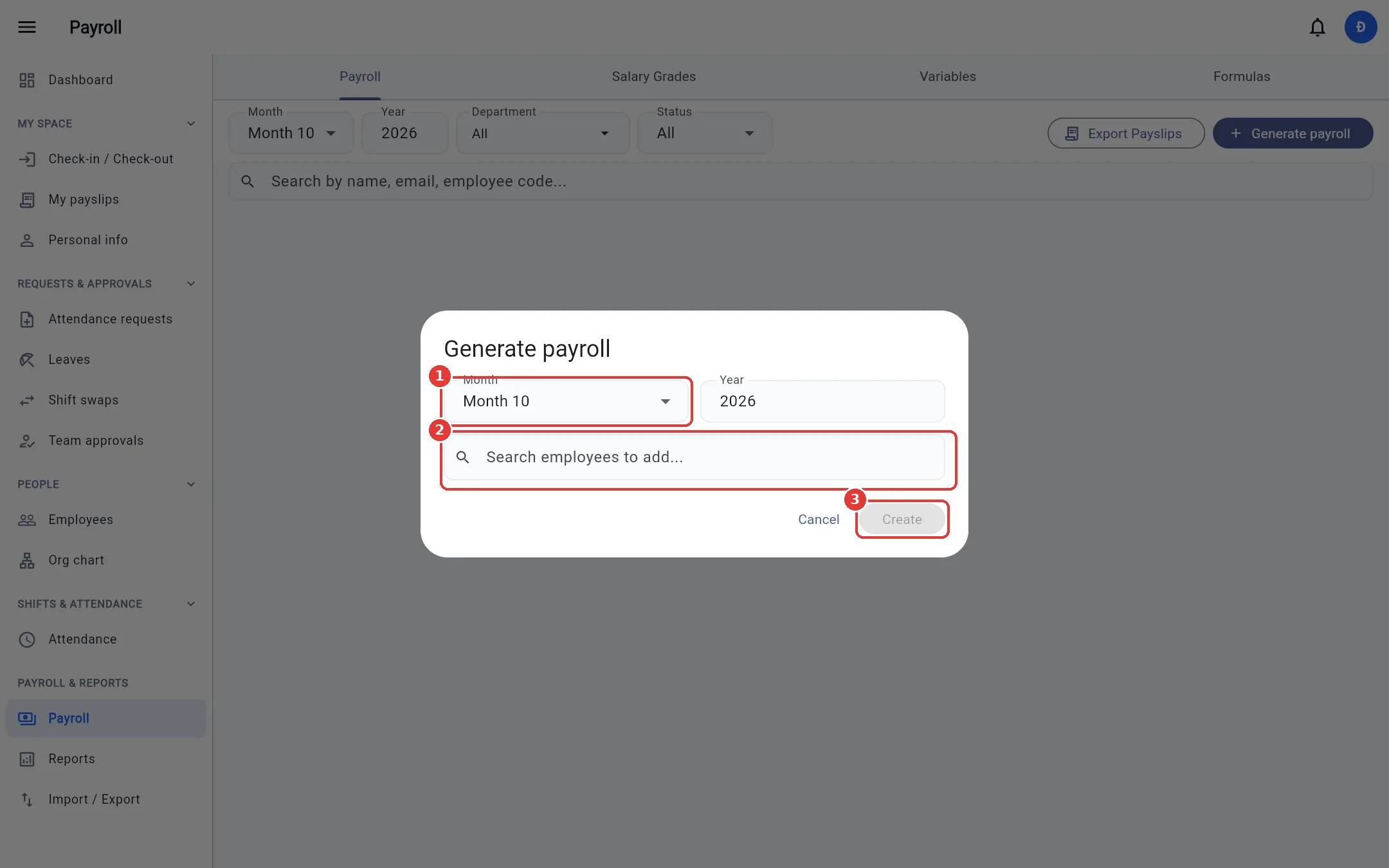Collapse the PEOPLE section

point(191,484)
